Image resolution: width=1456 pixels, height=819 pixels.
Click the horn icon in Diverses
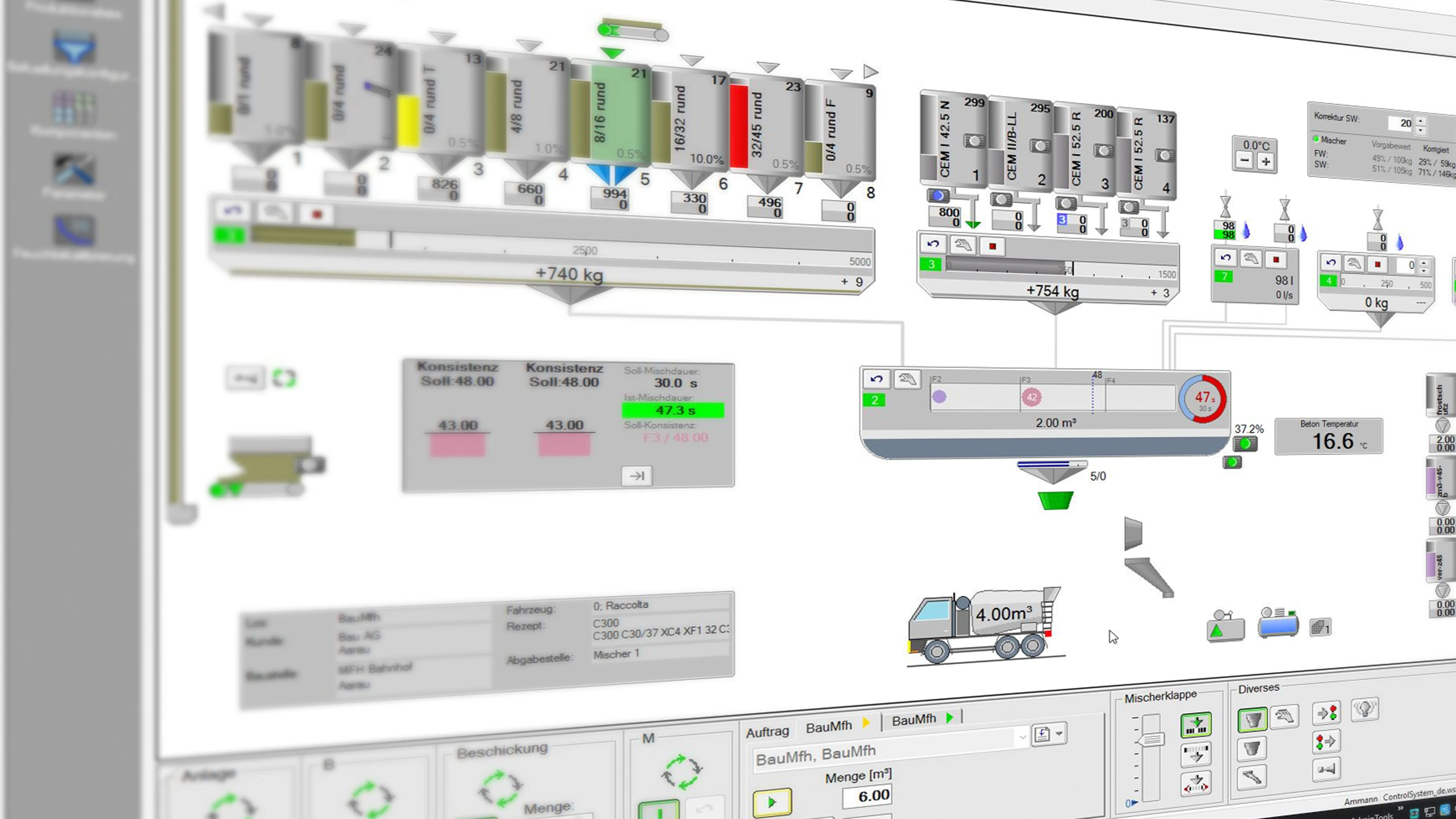[1326, 770]
